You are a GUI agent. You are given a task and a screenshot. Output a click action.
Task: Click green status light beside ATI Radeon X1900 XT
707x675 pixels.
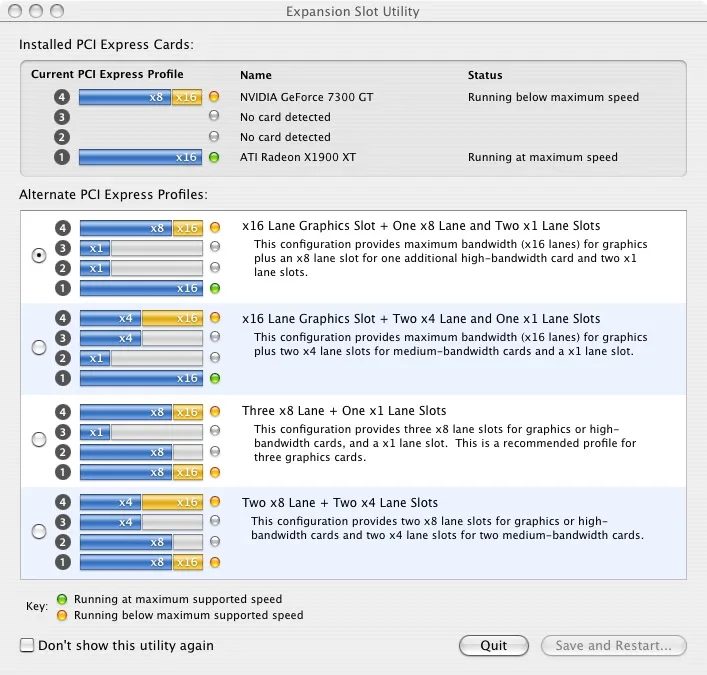coord(214,157)
